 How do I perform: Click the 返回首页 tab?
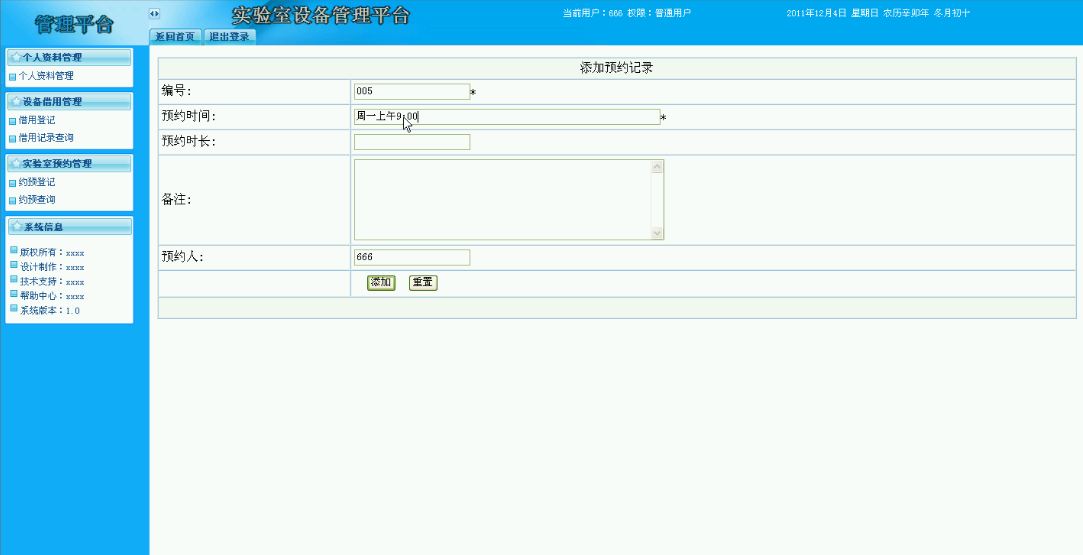[175, 37]
